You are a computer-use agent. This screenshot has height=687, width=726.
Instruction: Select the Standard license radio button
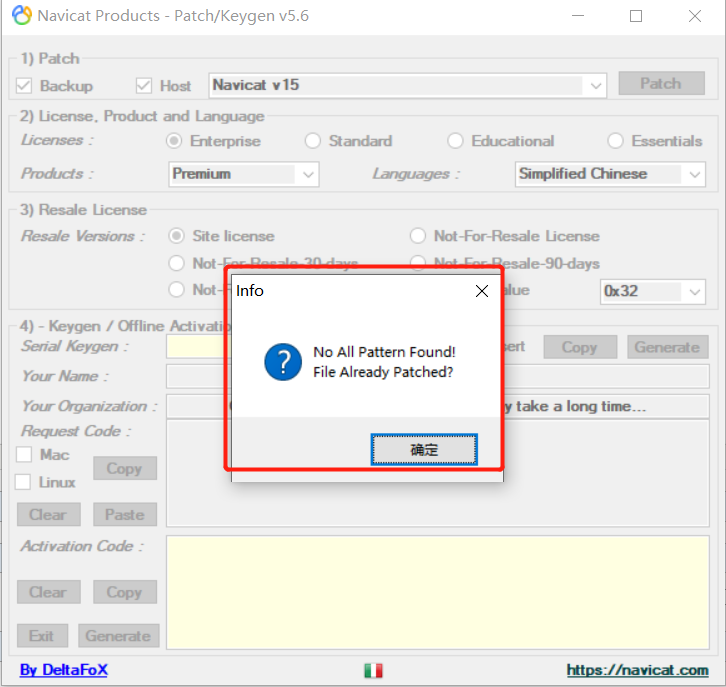point(313,141)
